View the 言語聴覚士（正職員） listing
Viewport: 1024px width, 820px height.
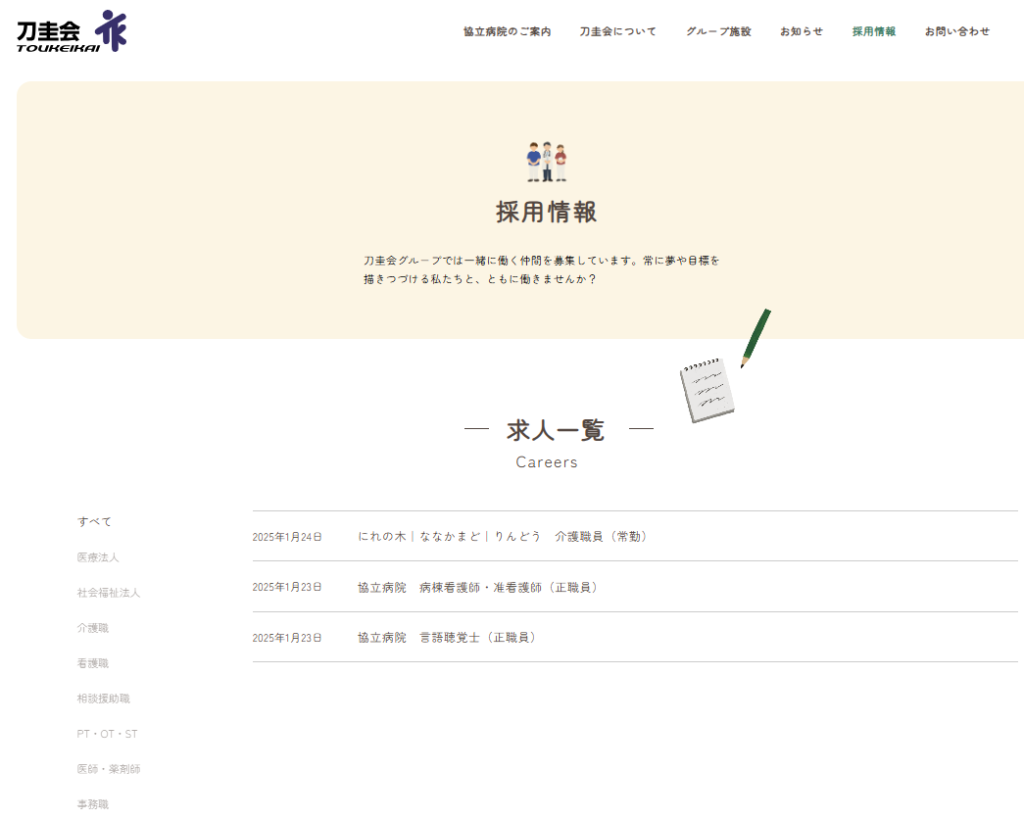coord(449,637)
